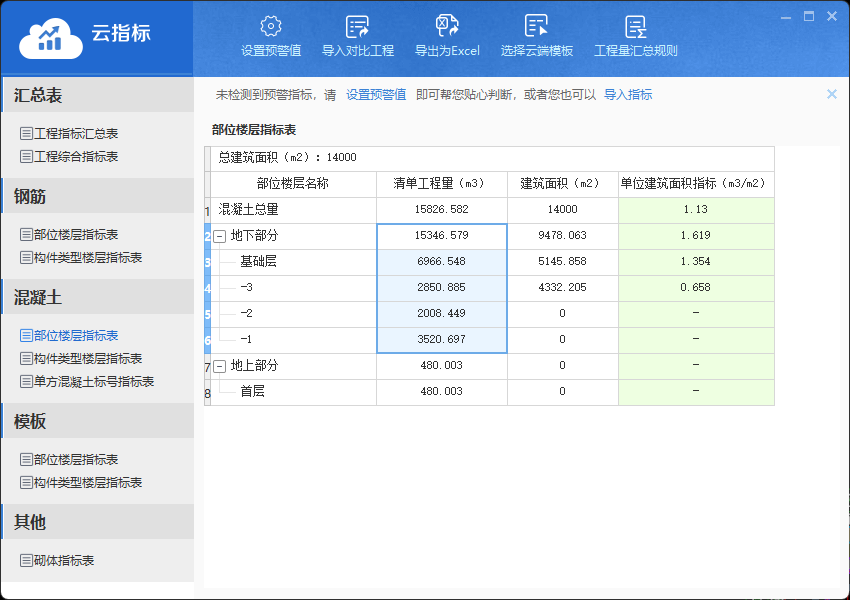Select the 首层 row name

252,391
